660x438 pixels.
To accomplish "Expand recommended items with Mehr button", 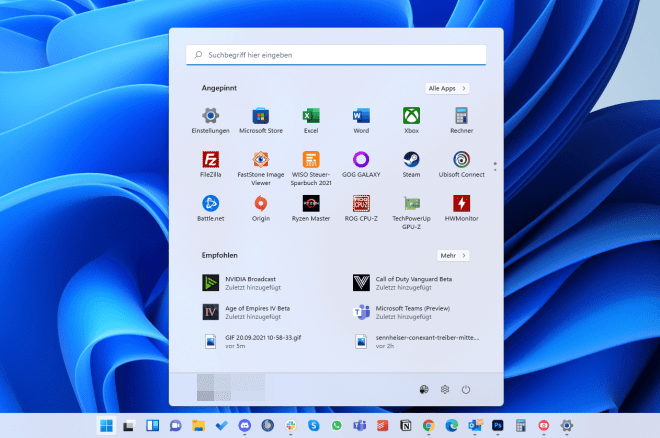I will pos(453,255).
